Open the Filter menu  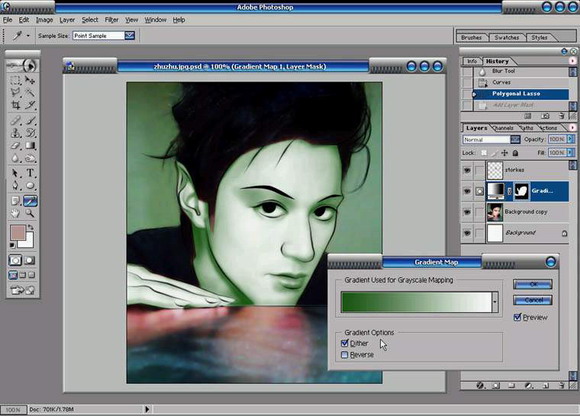point(111,20)
